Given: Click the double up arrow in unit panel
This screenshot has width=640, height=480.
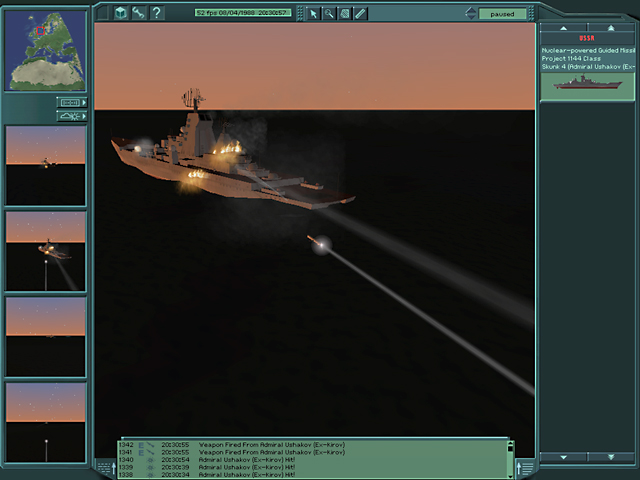Looking at the screenshot, I should tap(611, 28).
